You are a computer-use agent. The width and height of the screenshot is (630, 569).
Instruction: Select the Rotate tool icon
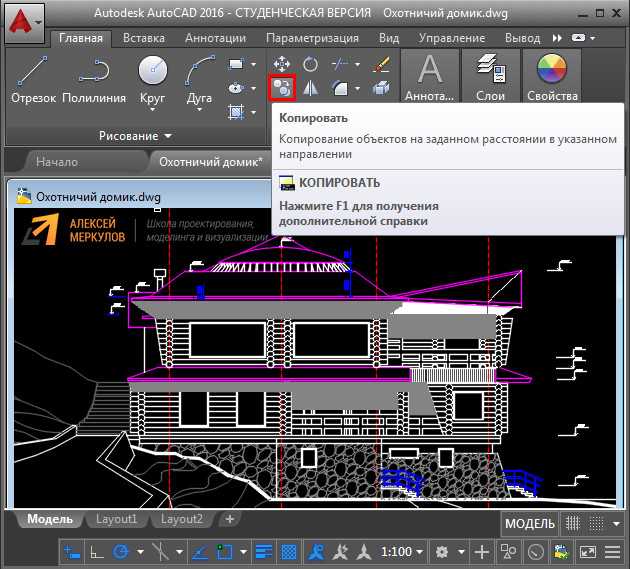pos(310,63)
